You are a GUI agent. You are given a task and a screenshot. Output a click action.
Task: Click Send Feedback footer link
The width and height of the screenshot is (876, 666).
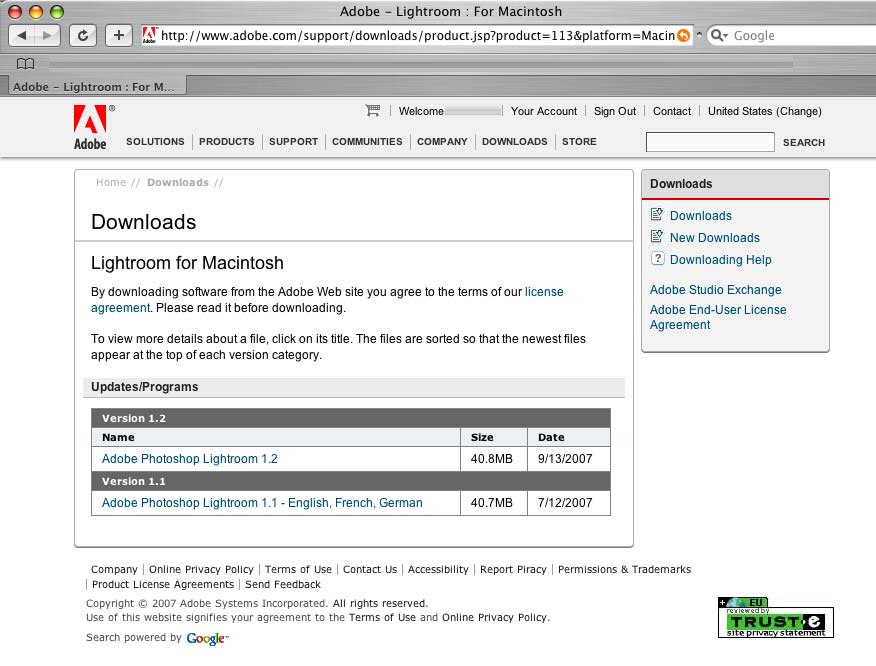pyautogui.click(x=283, y=584)
